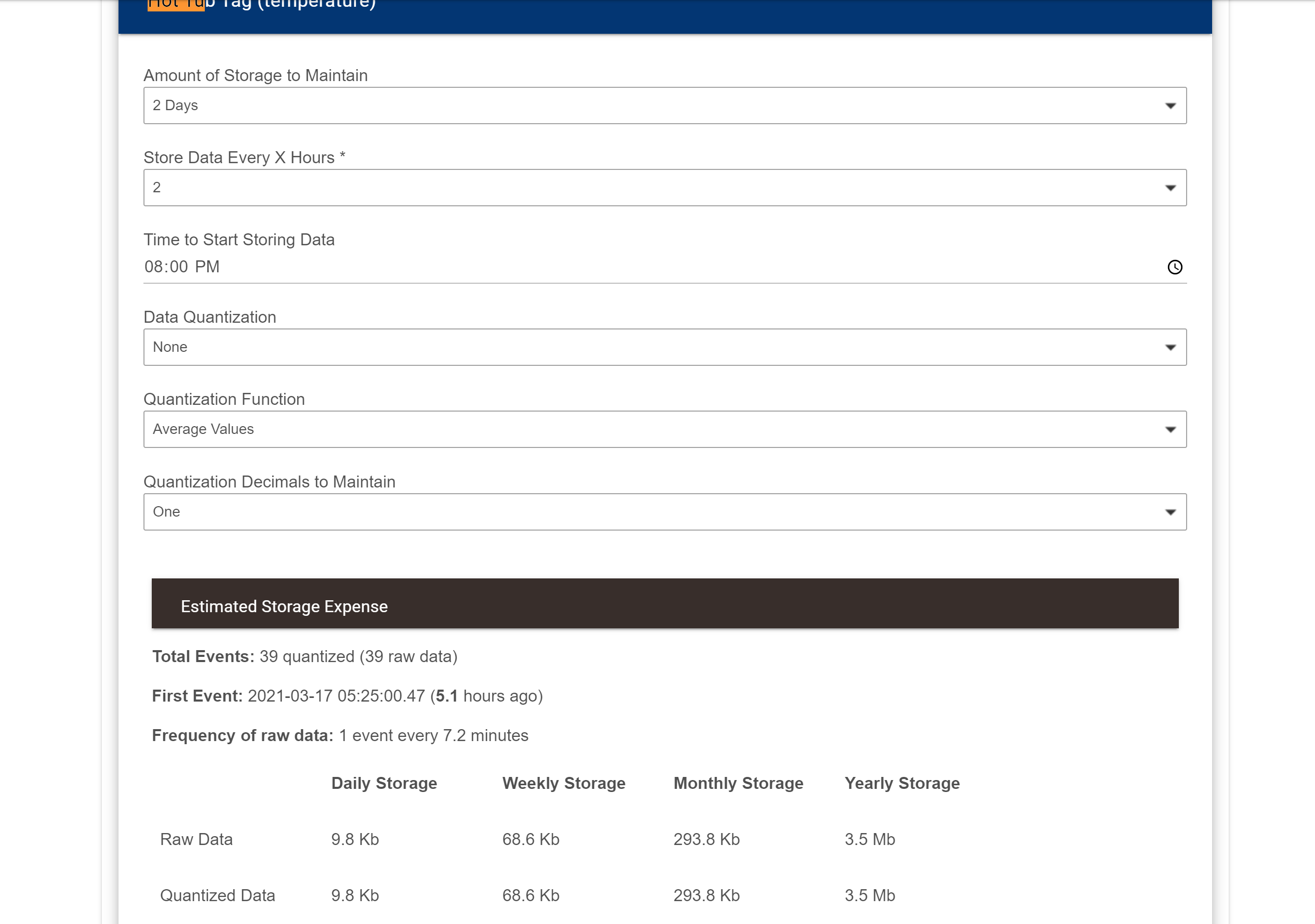
Task: Click arrow on Store Data Hours dropdown
Action: coord(1170,188)
